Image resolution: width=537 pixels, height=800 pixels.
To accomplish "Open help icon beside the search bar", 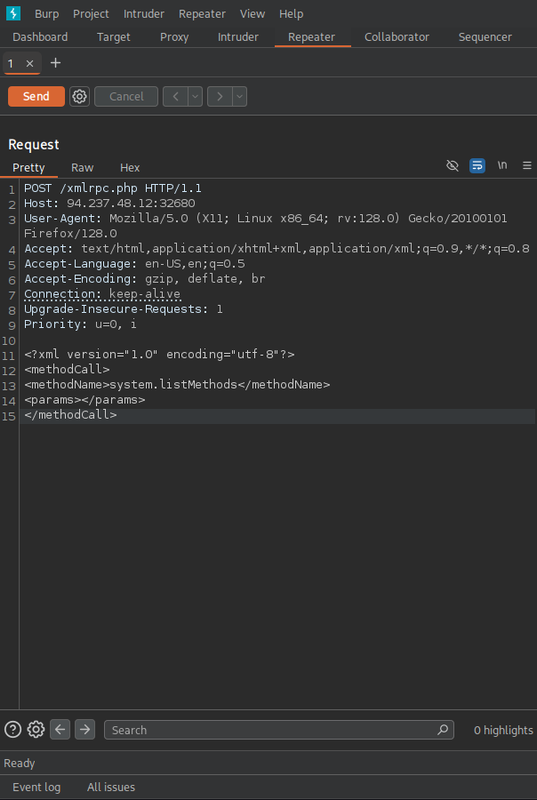I will [13, 730].
